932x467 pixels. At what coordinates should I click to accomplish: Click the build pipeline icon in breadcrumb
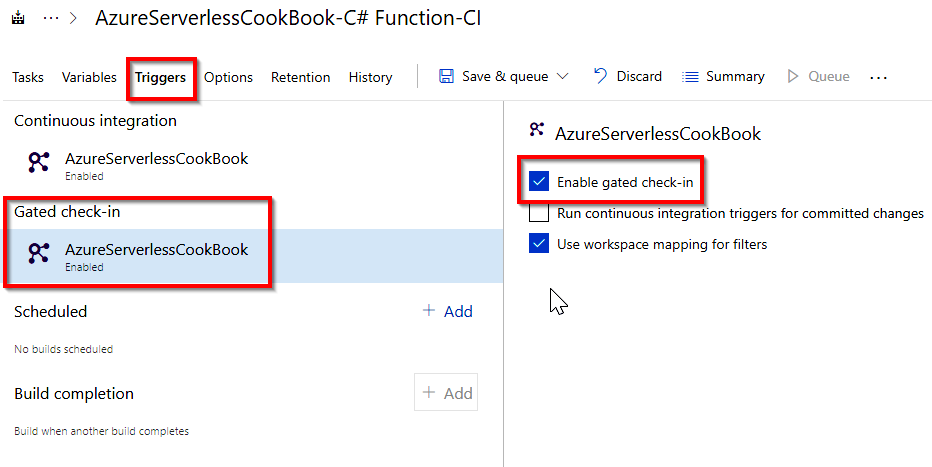pyautogui.click(x=18, y=19)
